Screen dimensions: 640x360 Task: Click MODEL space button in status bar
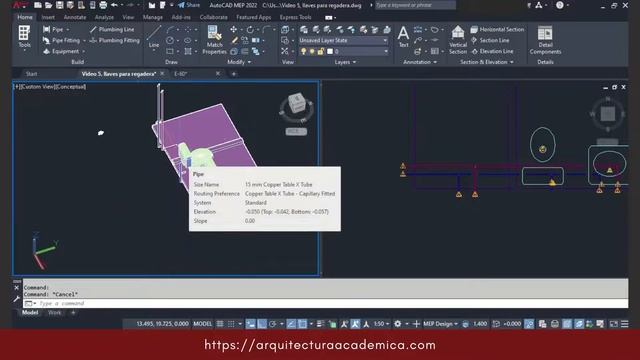[202, 324]
